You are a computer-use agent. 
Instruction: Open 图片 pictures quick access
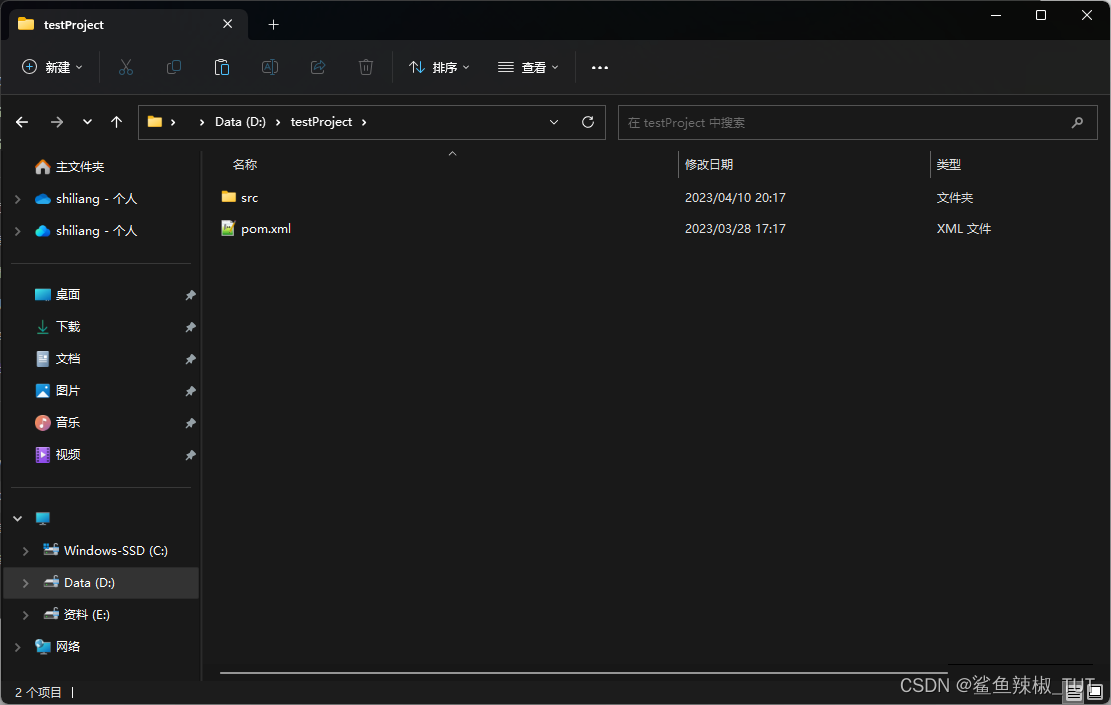pyautogui.click(x=57, y=390)
